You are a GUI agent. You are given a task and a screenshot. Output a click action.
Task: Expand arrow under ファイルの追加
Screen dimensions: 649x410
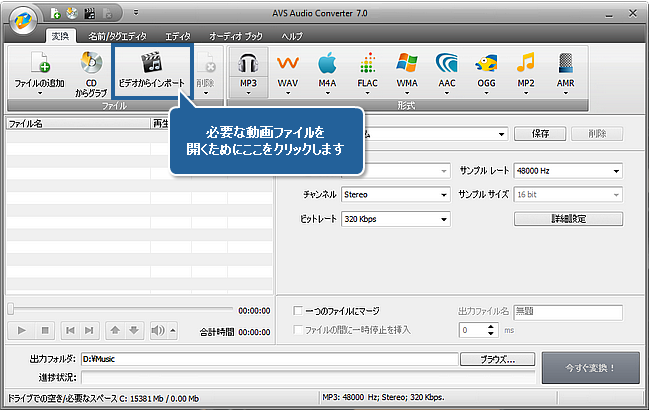(x=40, y=93)
